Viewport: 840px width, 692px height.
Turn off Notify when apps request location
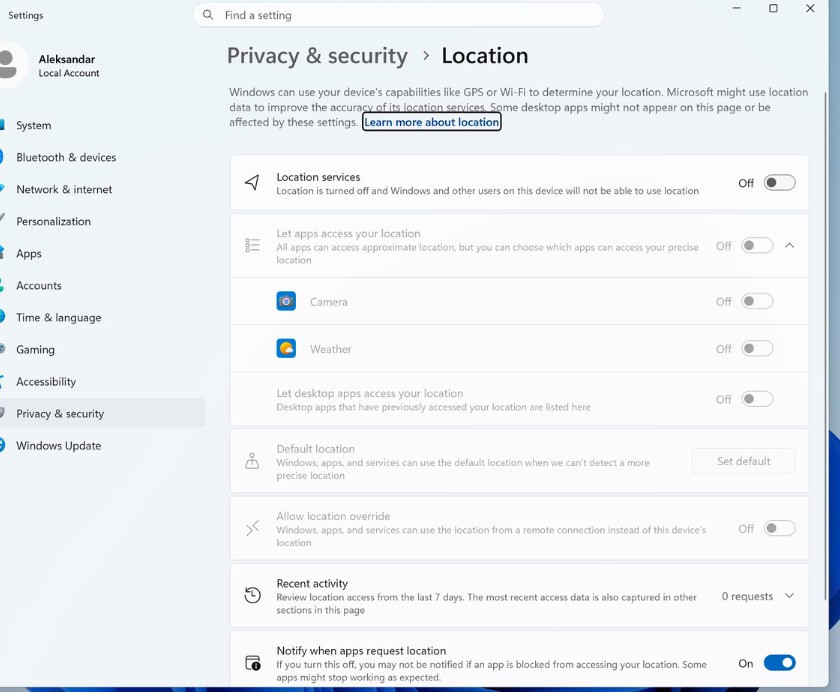click(779, 663)
